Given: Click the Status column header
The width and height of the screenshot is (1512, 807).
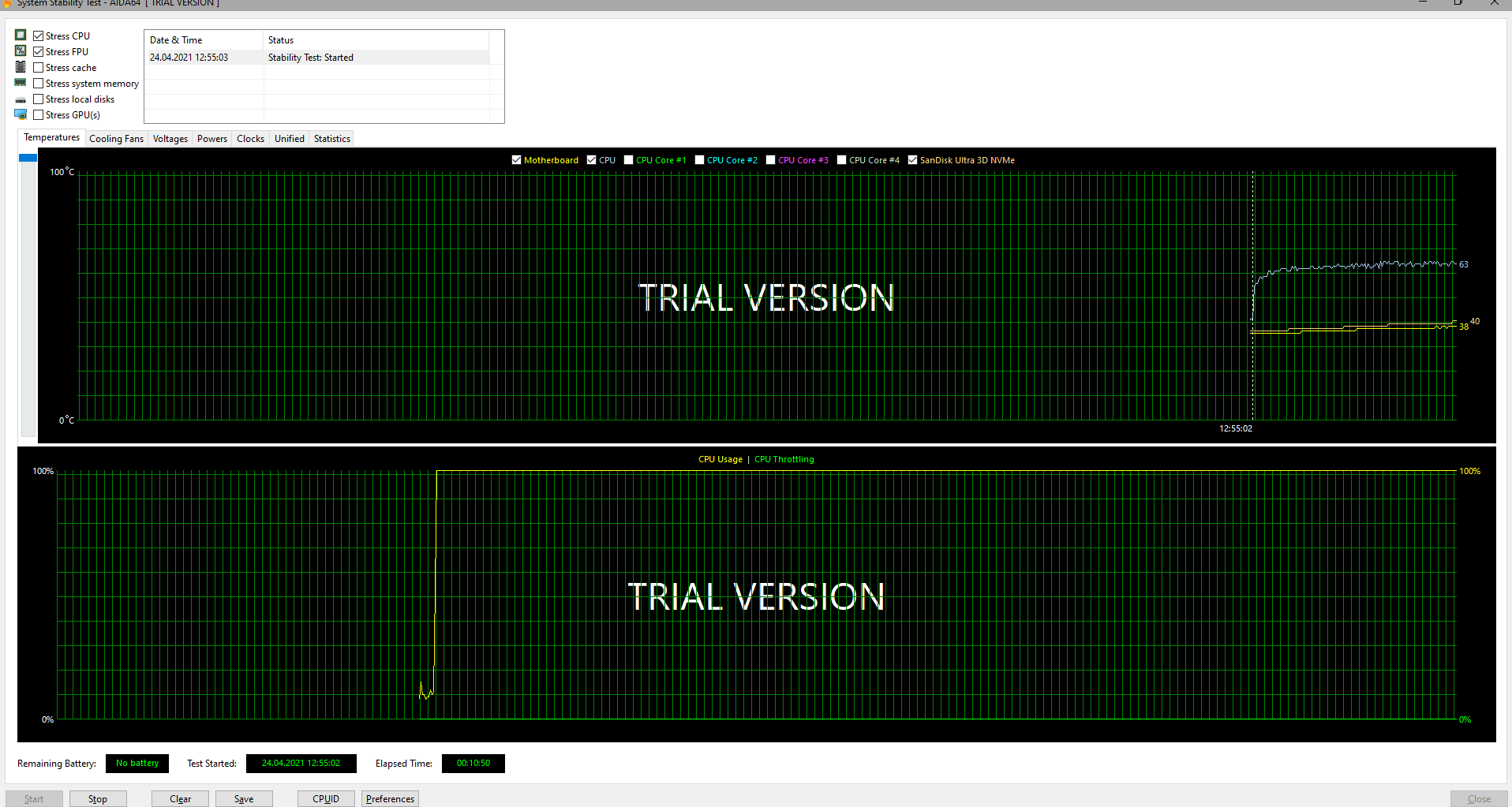Looking at the screenshot, I should point(376,40).
